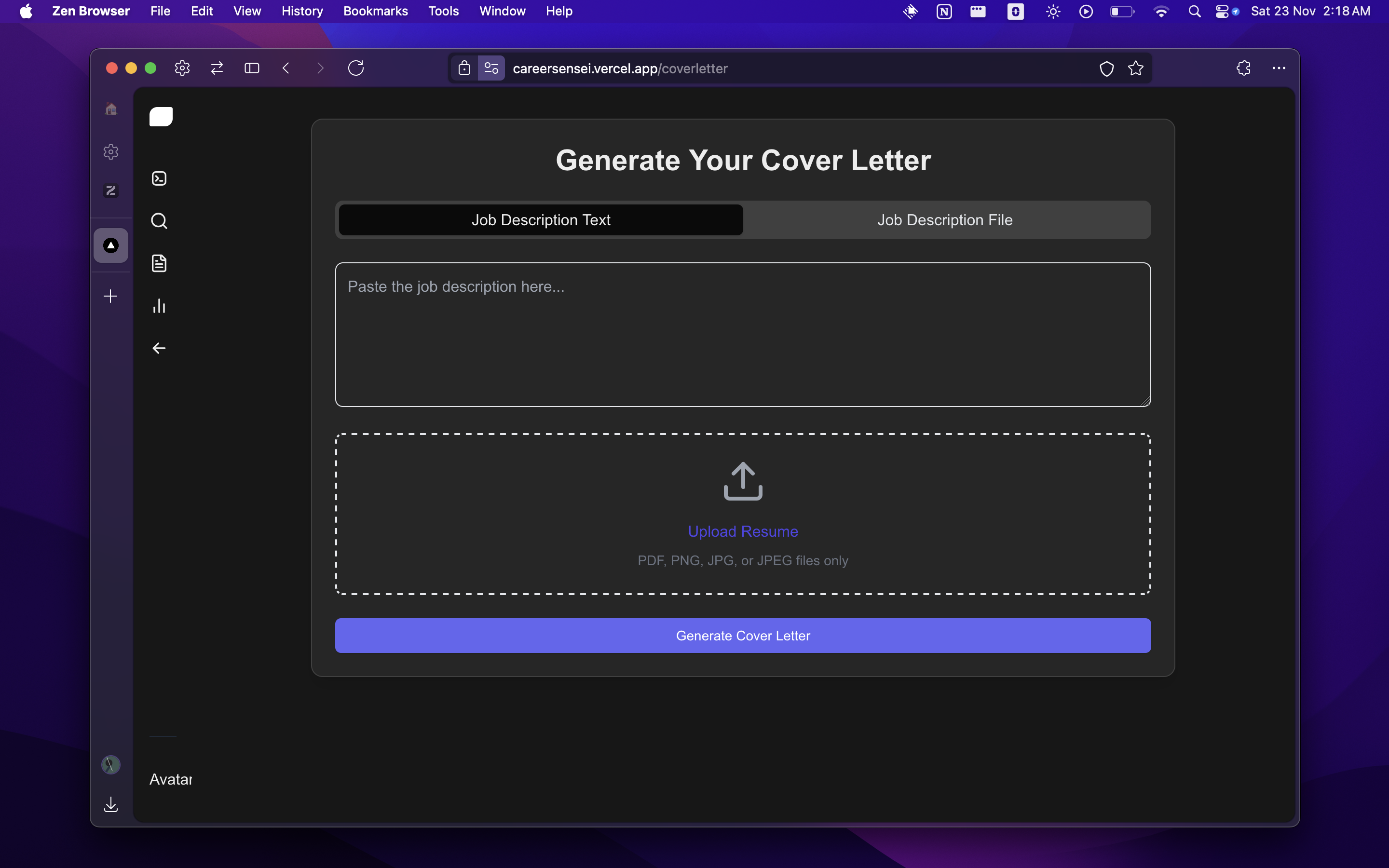Click the Upload Resume link
This screenshot has width=1389, height=868.
tap(743, 531)
